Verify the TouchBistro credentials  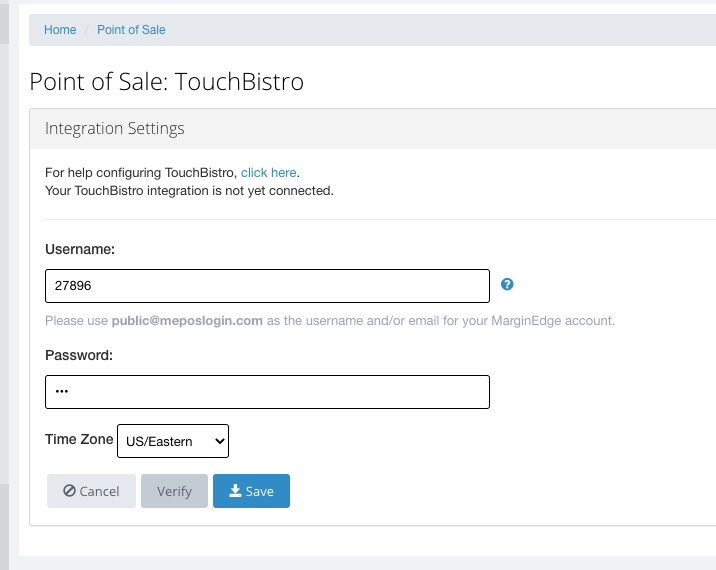(174, 491)
